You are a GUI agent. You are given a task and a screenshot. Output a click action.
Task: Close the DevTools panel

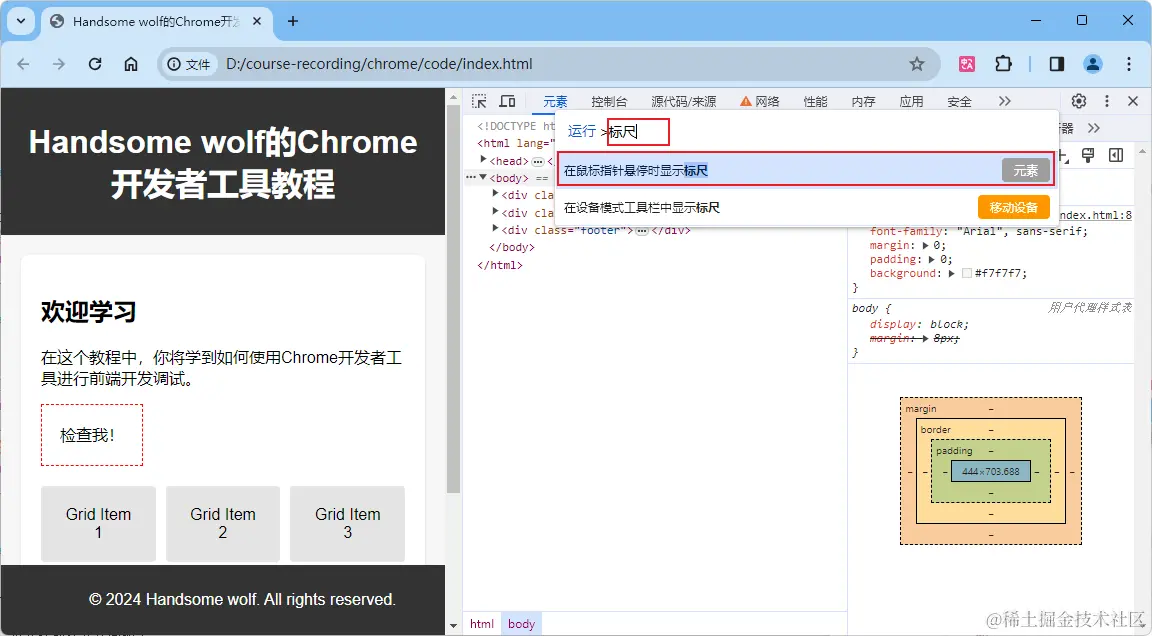coord(1133,101)
